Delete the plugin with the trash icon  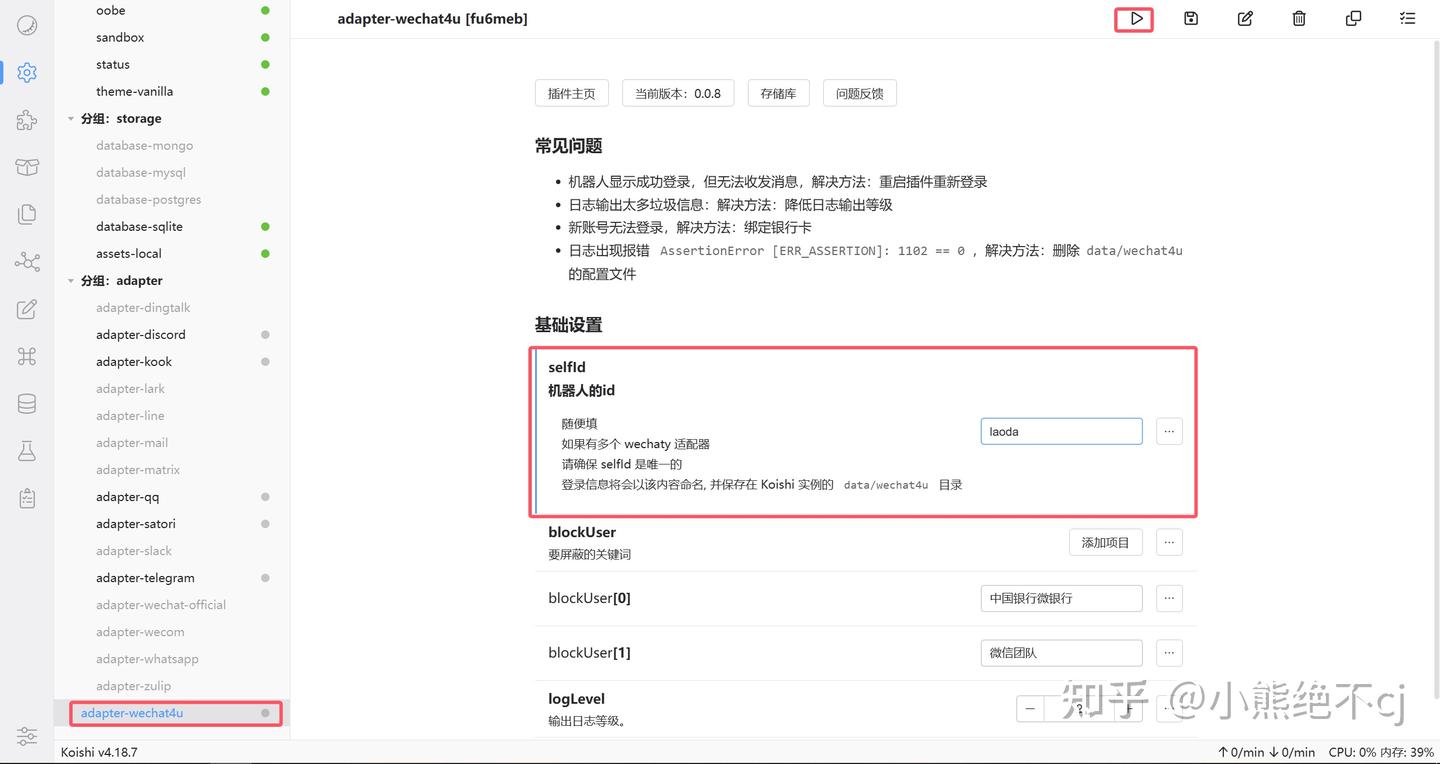pos(1299,18)
